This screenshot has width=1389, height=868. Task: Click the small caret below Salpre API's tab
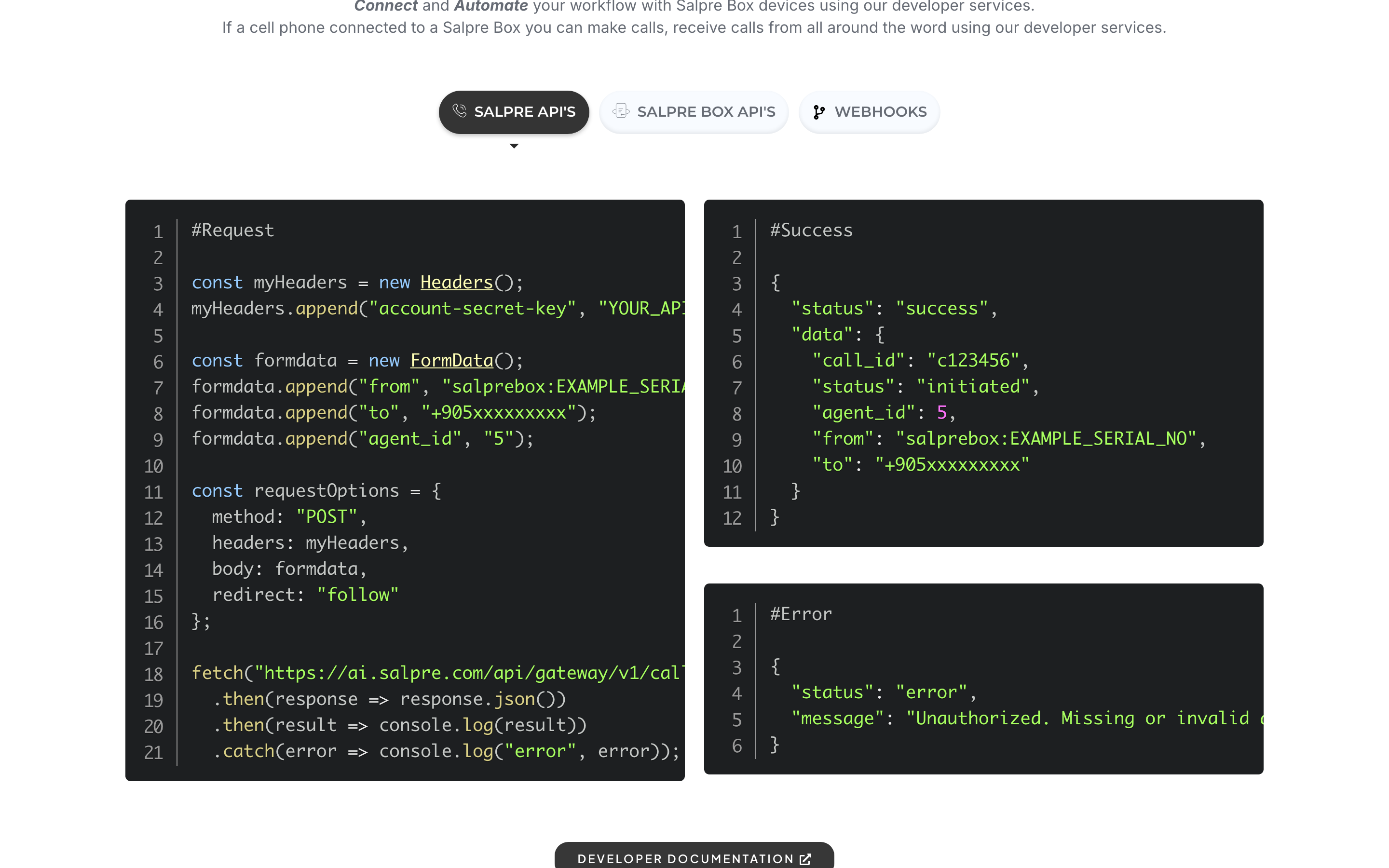point(514,146)
